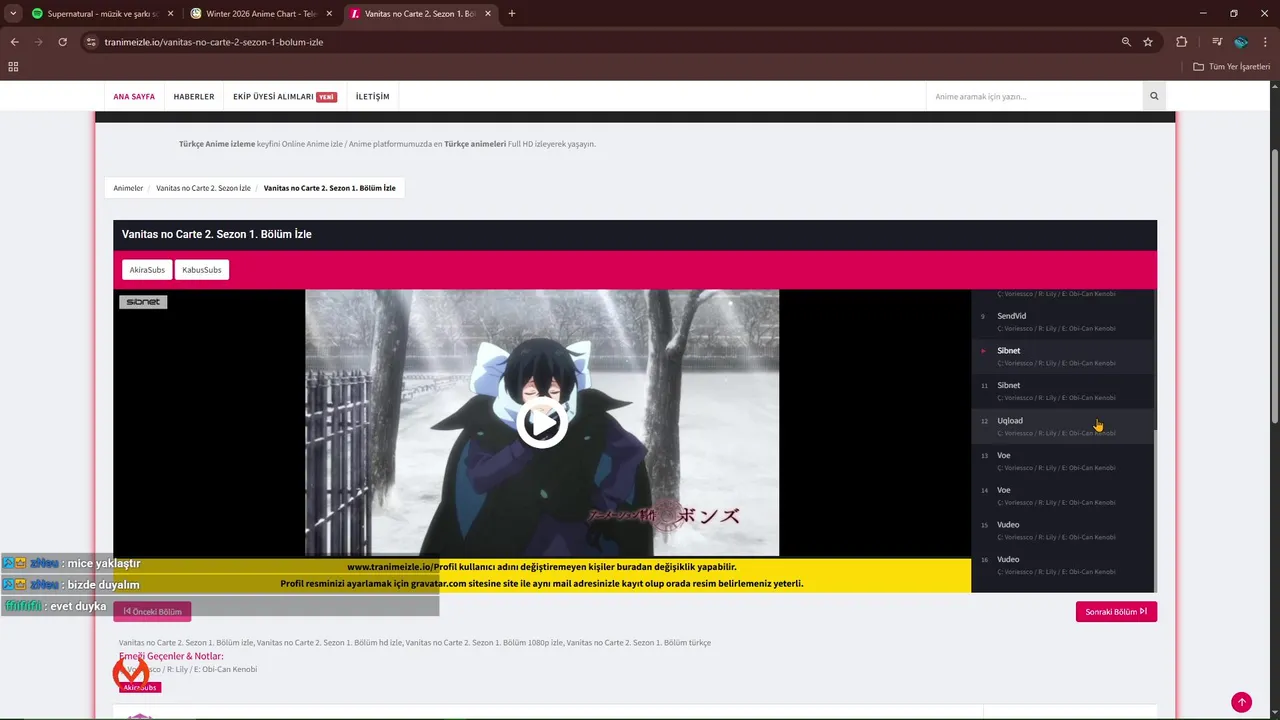1280x720 pixels.
Task: Open the EKİP ÜYESİ ALIMLARI menu item
Action: [x=285, y=97]
